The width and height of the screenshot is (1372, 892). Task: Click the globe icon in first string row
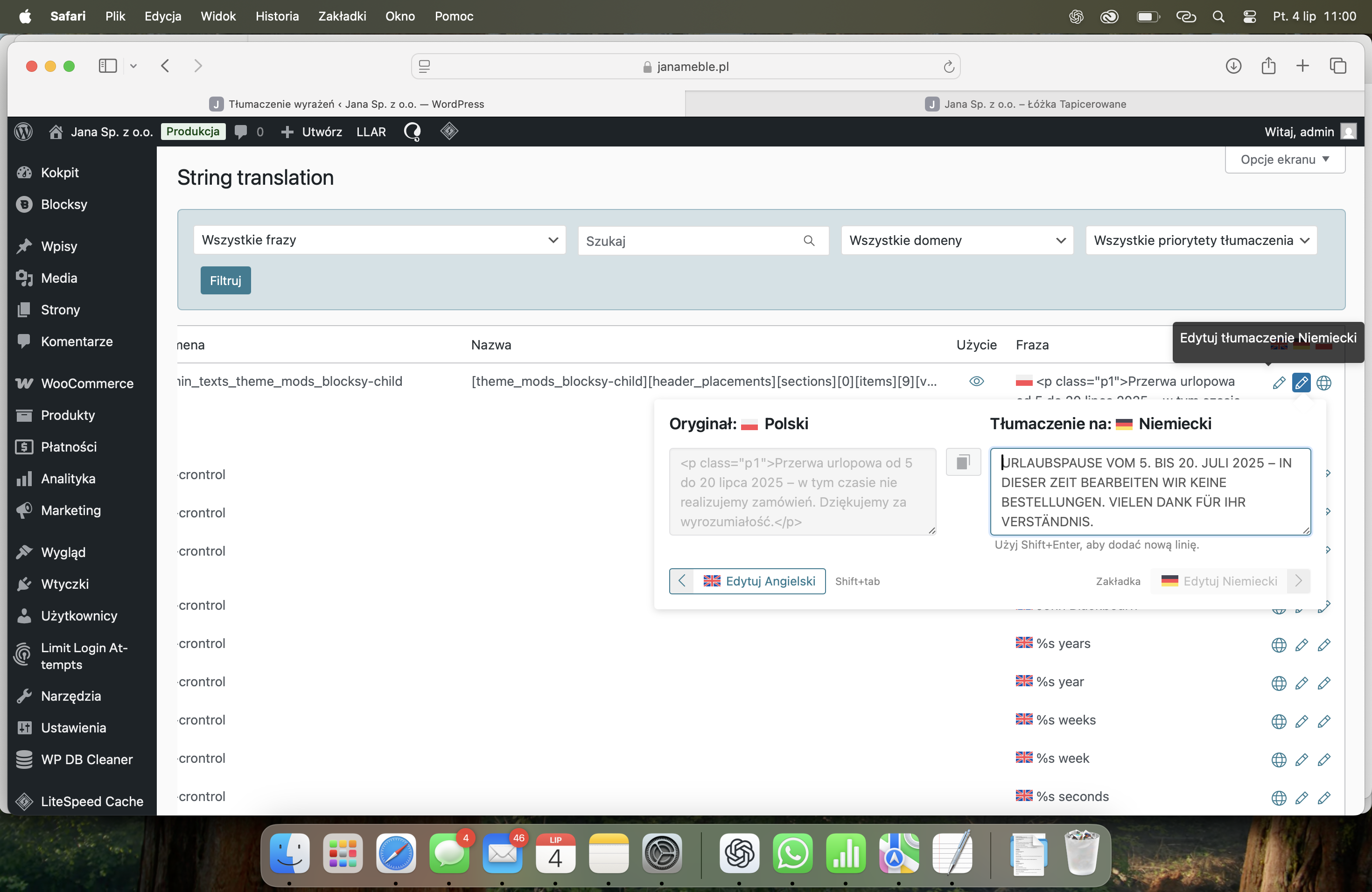tap(1323, 383)
